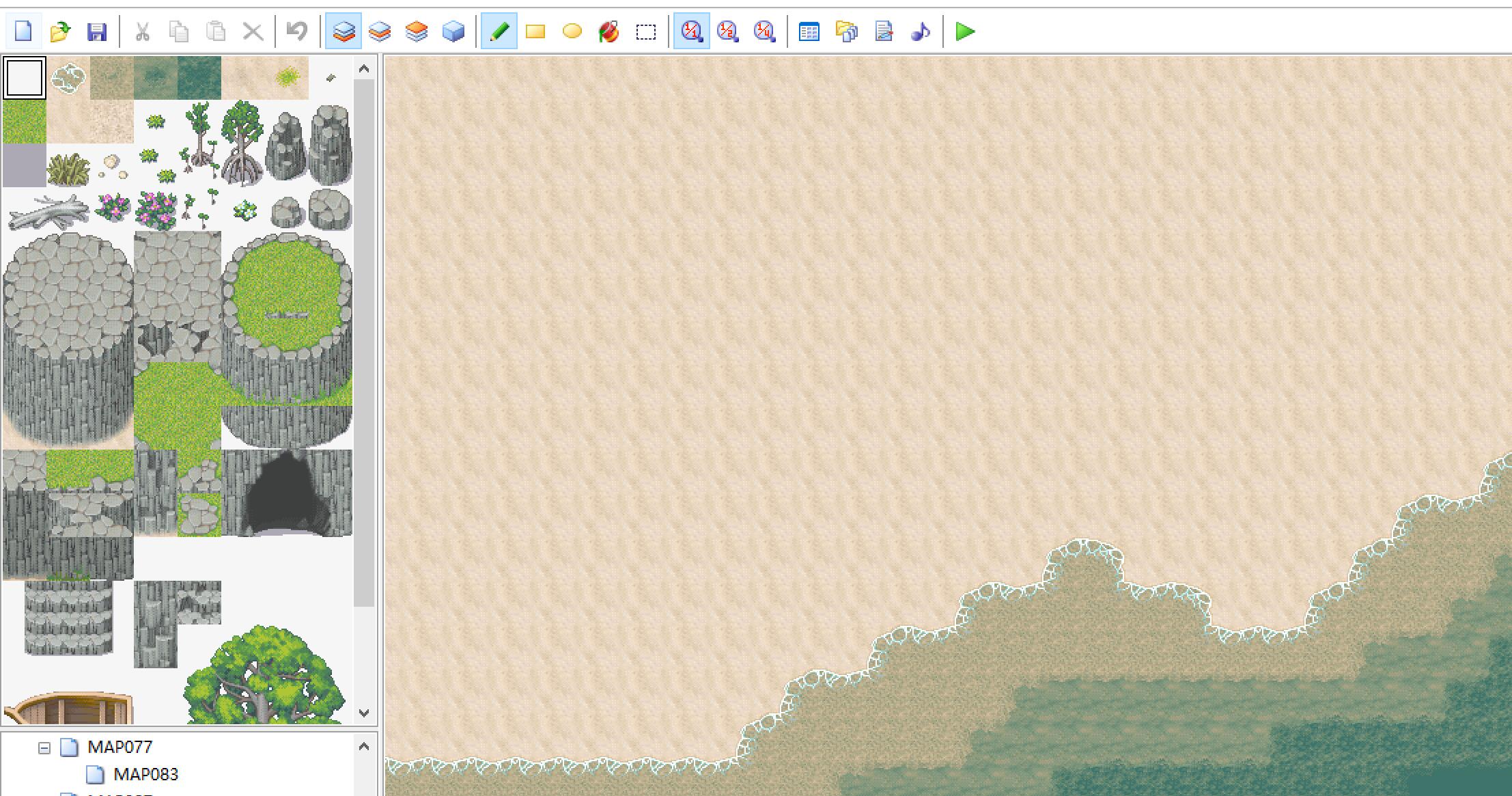Select MAP077 in the map tree
This screenshot has width=1512, height=796.
[120, 747]
